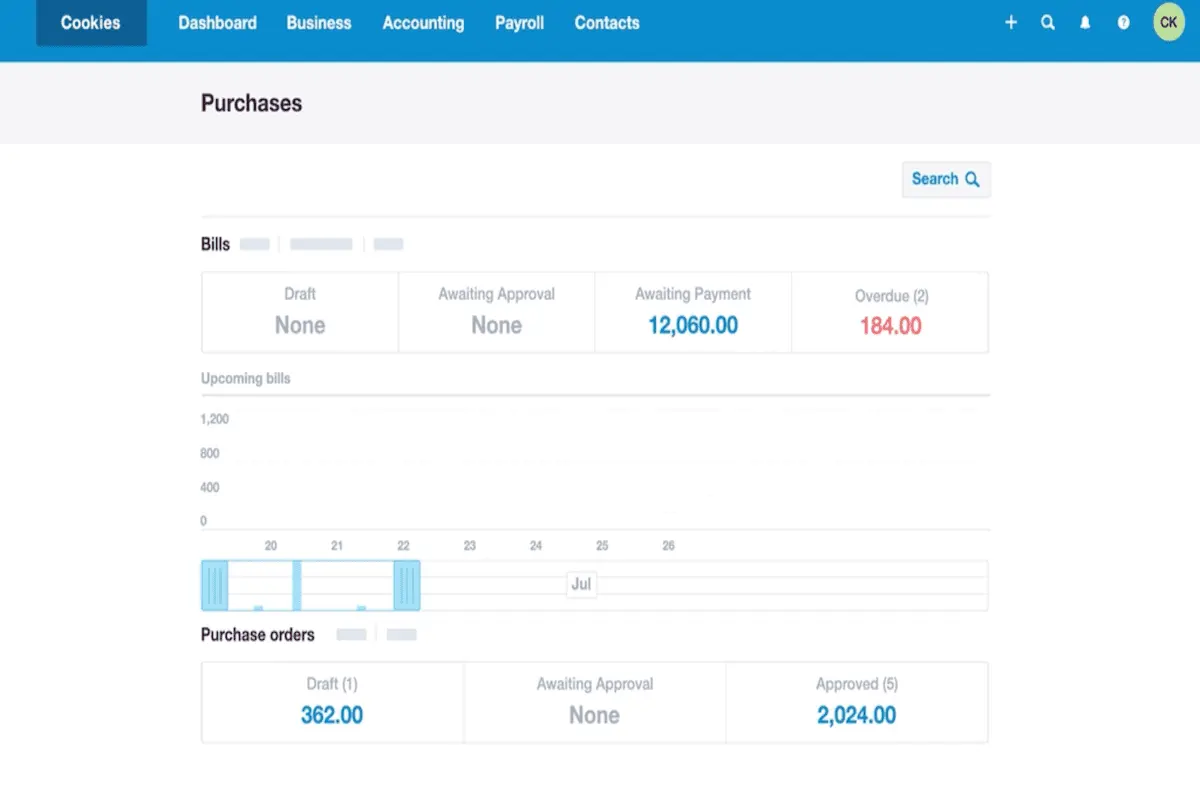
Task: Open notifications bell icon
Action: (x=1085, y=22)
